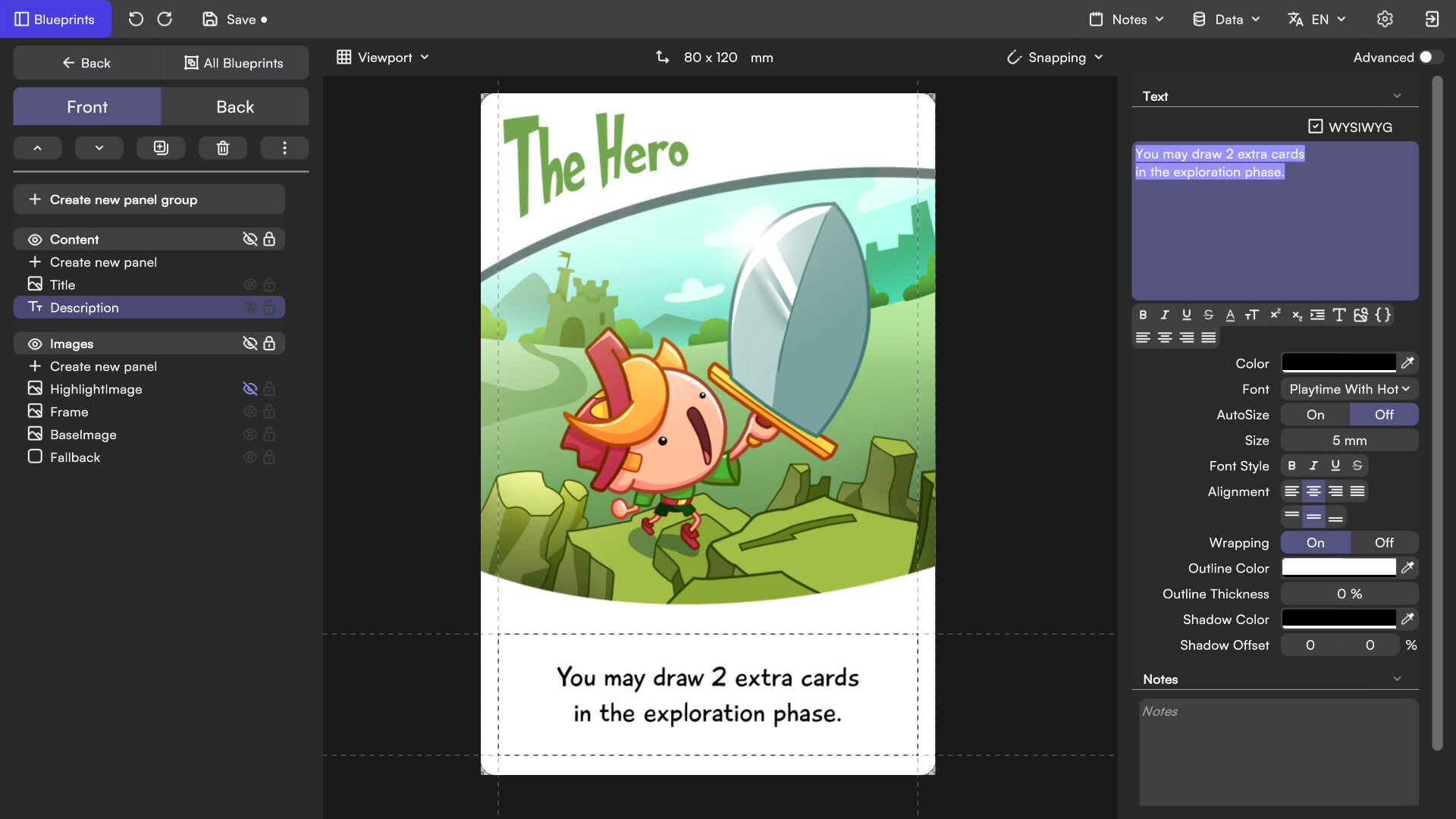Open the Font dropdown (Playtime With Hot)
1456x819 pixels.
click(1349, 389)
